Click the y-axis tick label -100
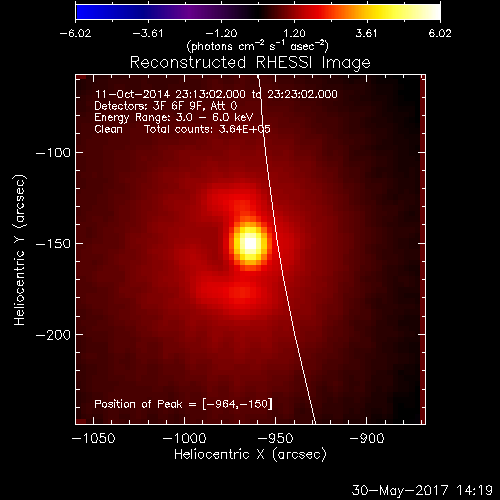Image resolution: width=500 pixels, height=500 pixels. (53, 153)
